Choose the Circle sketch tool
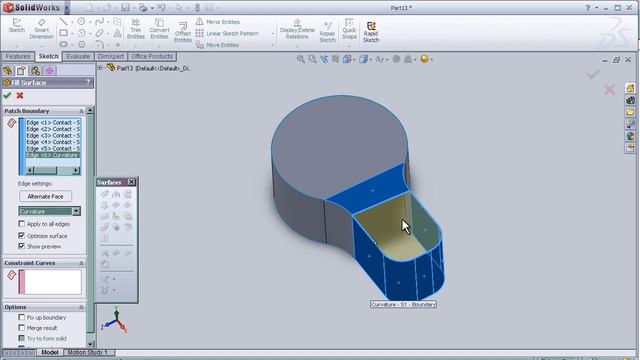This screenshot has height=360, width=640. coord(81,22)
